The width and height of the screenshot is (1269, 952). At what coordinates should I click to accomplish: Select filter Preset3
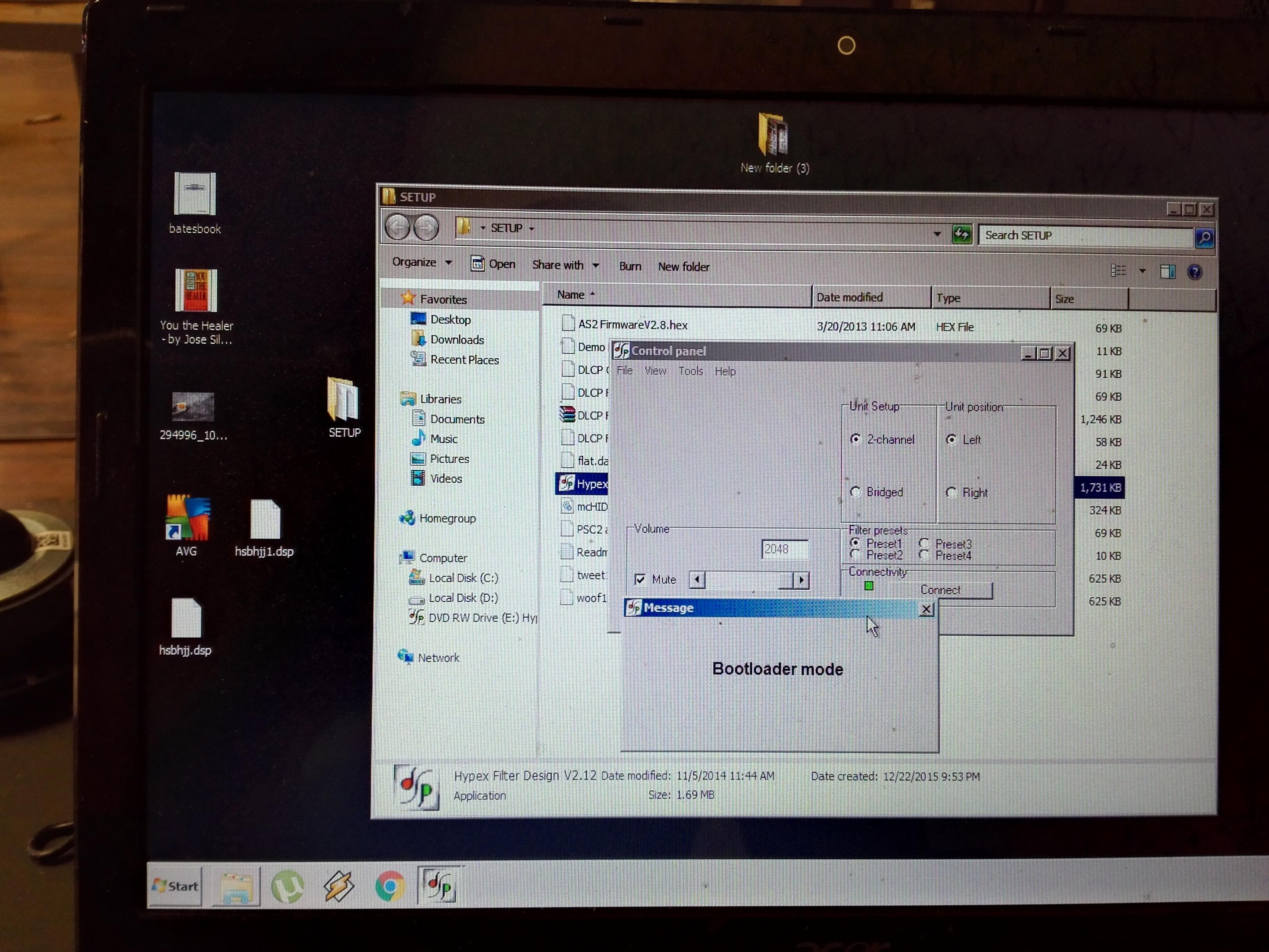coord(946,543)
